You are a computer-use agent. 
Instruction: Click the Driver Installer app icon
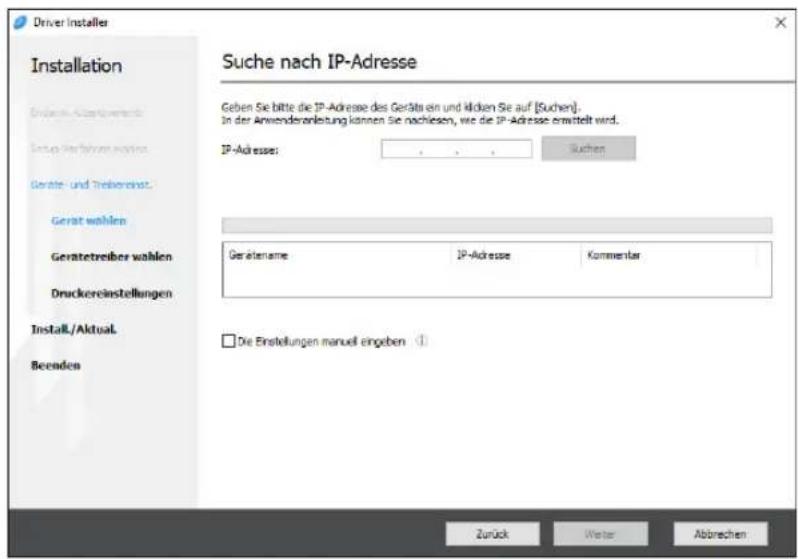tap(20, 22)
